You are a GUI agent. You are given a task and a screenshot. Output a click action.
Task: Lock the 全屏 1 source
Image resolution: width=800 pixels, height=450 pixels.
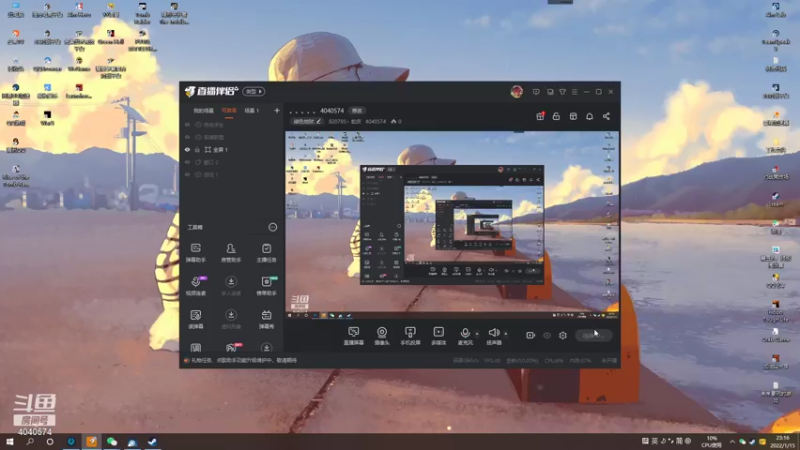197,149
